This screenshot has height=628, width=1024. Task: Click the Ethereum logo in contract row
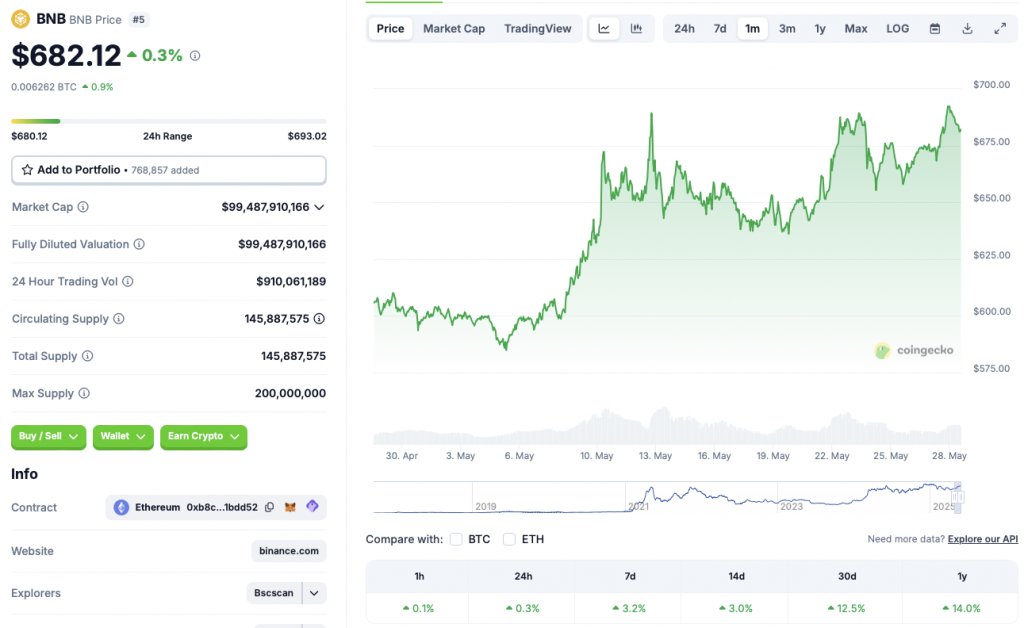pos(121,507)
